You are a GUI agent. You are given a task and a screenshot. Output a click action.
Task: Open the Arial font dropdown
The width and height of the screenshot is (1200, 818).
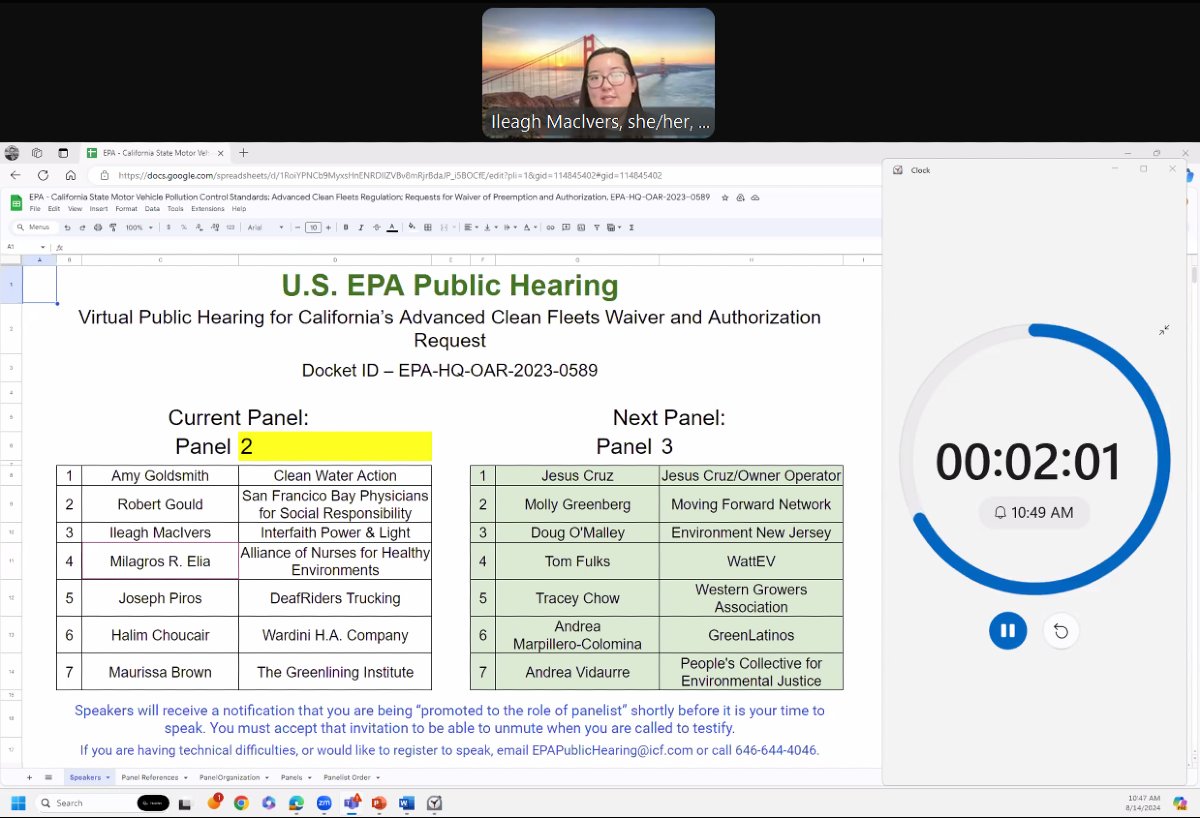coord(266,228)
